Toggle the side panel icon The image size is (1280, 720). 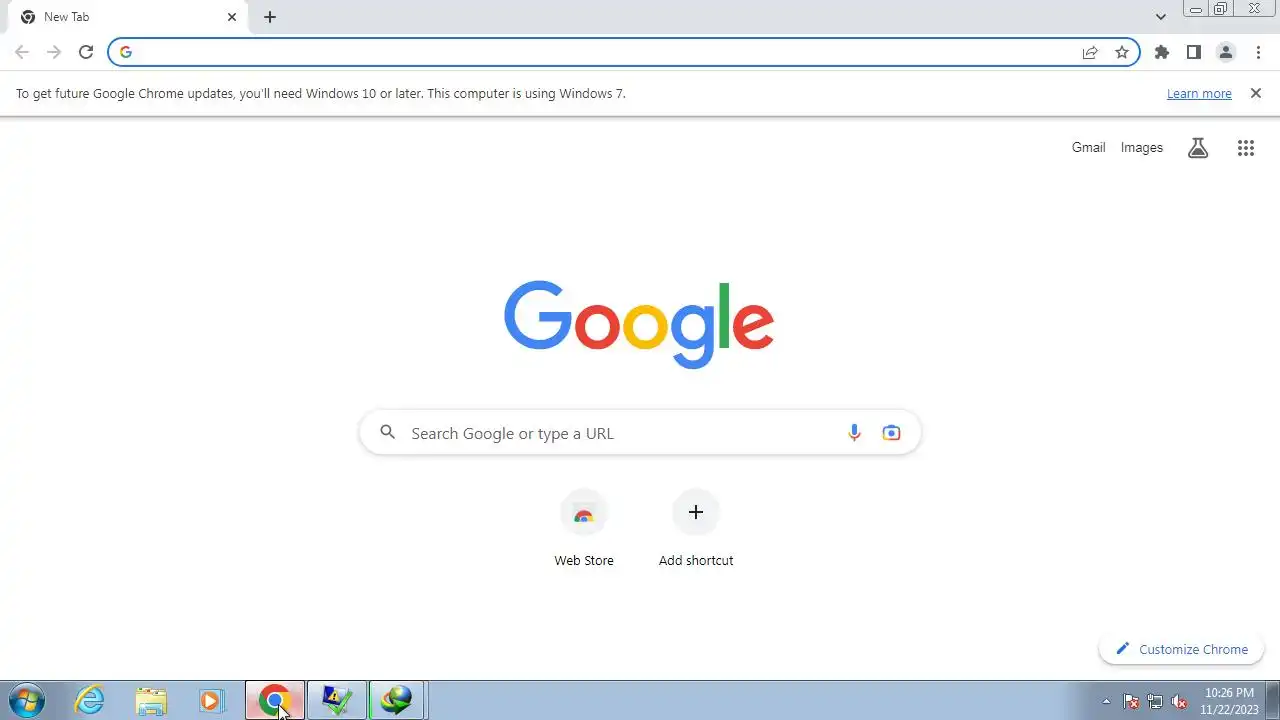pyautogui.click(x=1193, y=52)
